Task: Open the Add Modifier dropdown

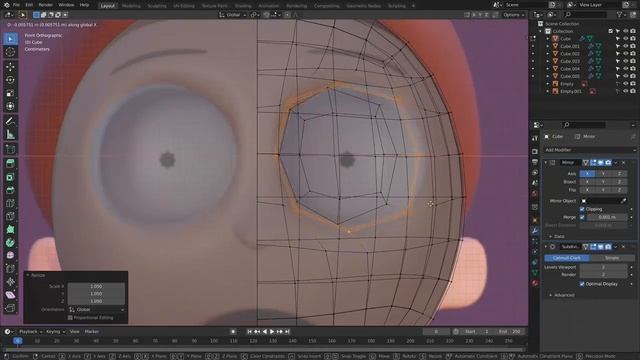Action: pos(590,150)
